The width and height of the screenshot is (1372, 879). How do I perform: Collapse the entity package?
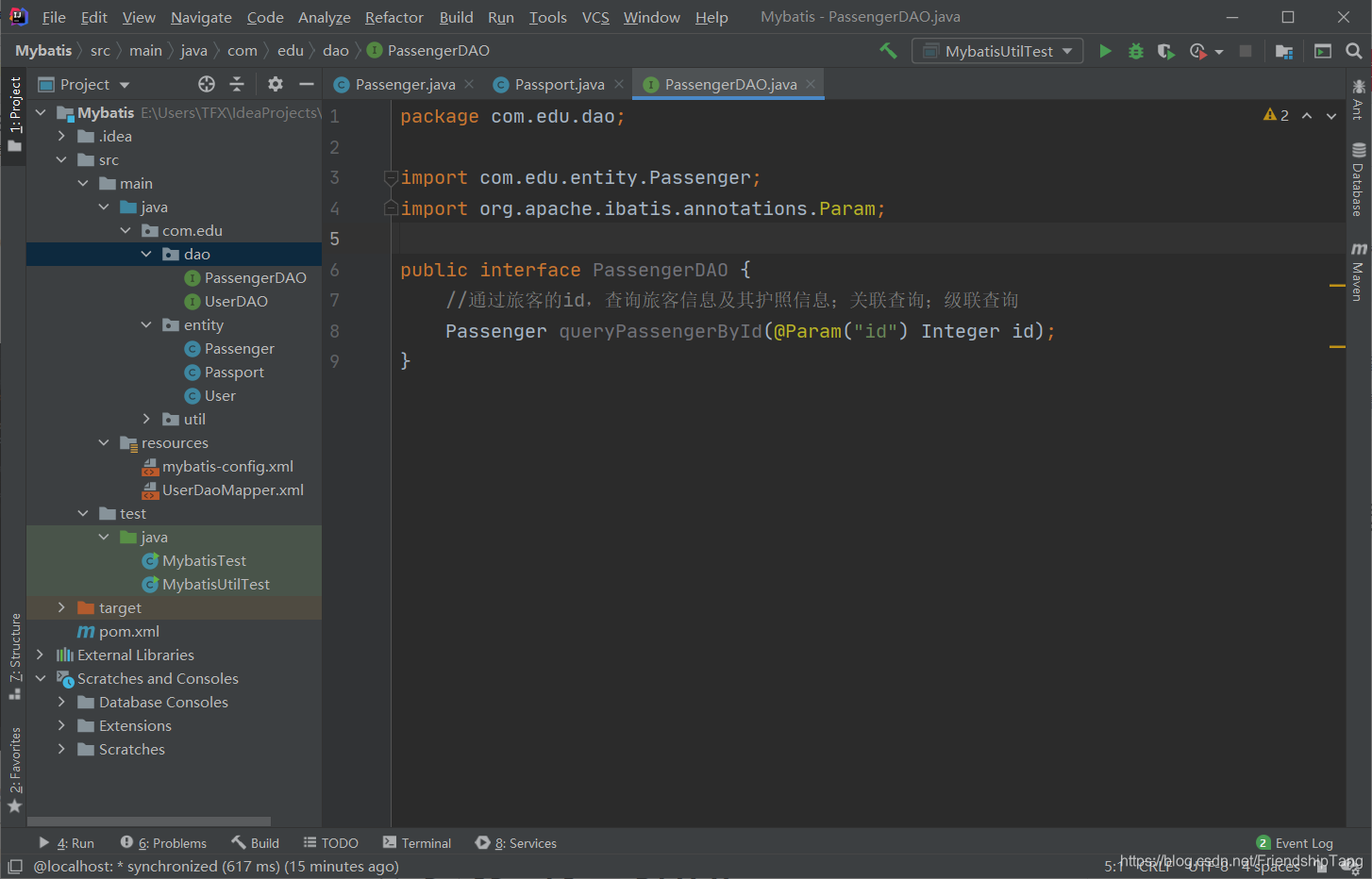(x=146, y=324)
